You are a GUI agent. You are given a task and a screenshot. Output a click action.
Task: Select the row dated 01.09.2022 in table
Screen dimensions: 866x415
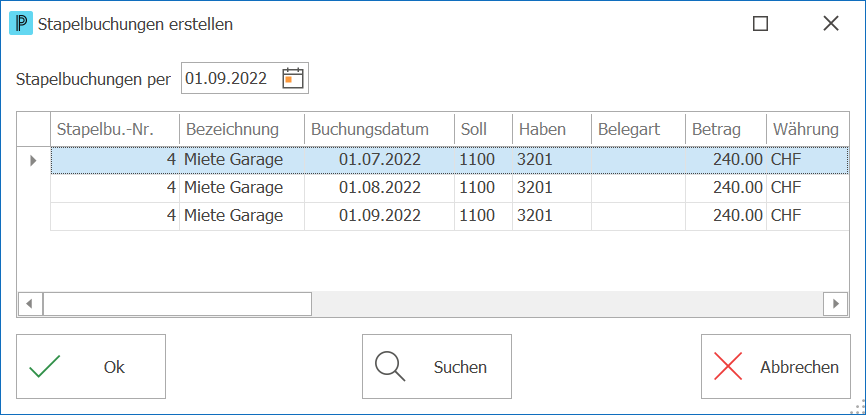tap(450, 216)
